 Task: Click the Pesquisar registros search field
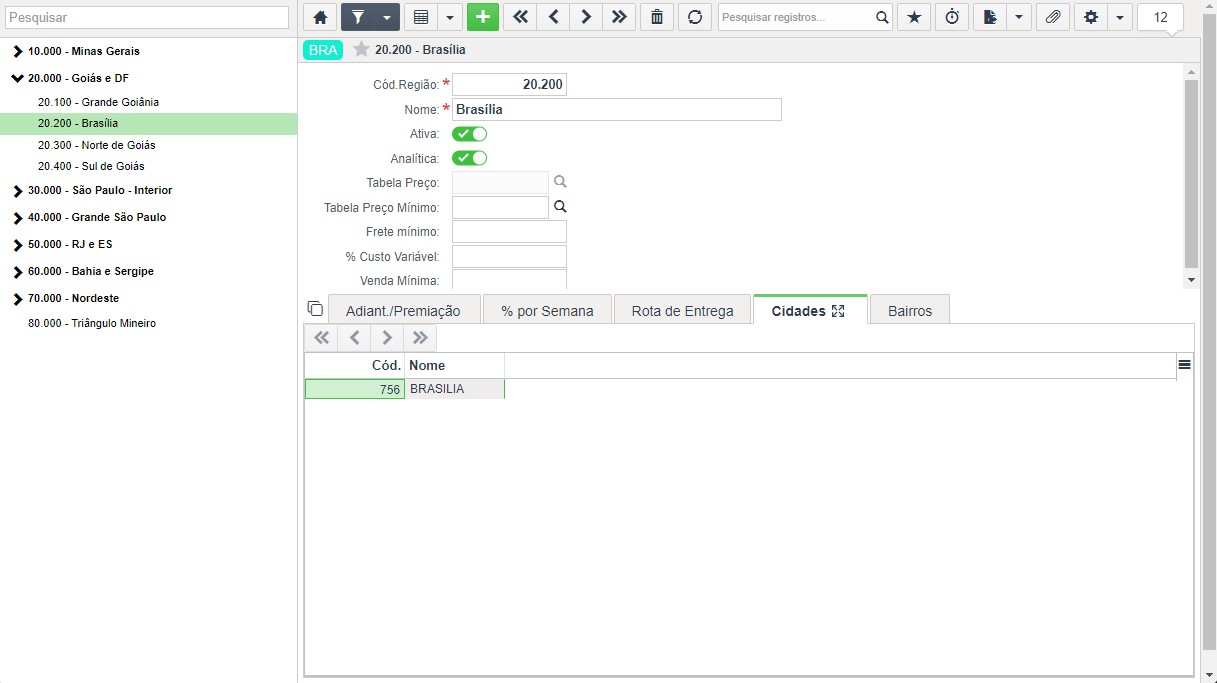pos(795,17)
